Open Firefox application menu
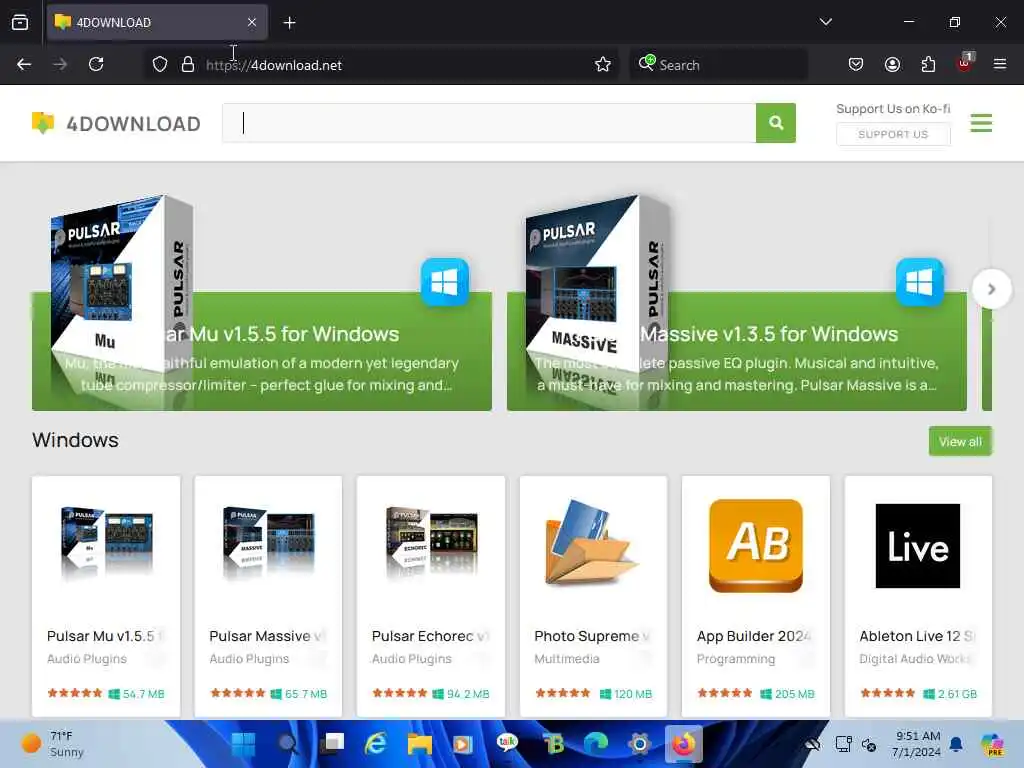 [1000, 64]
